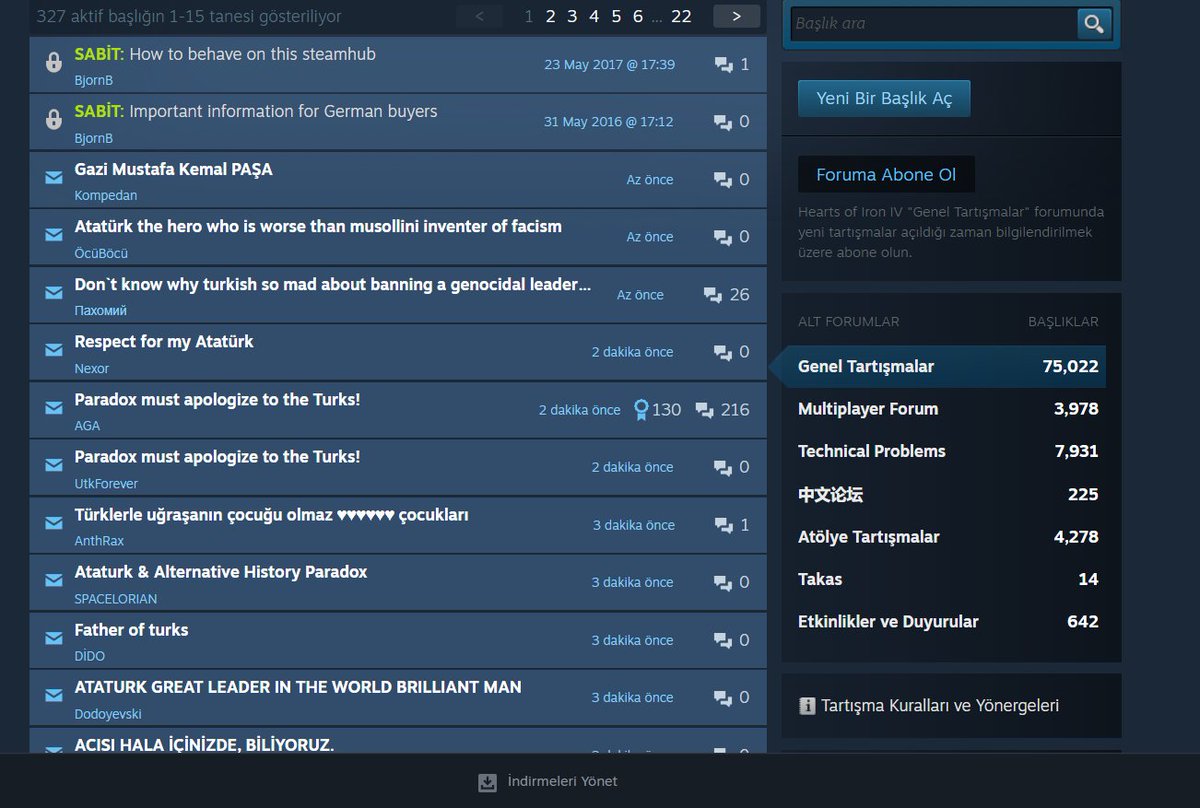
Task: Jump to page 6 of discussions
Action: point(638,16)
